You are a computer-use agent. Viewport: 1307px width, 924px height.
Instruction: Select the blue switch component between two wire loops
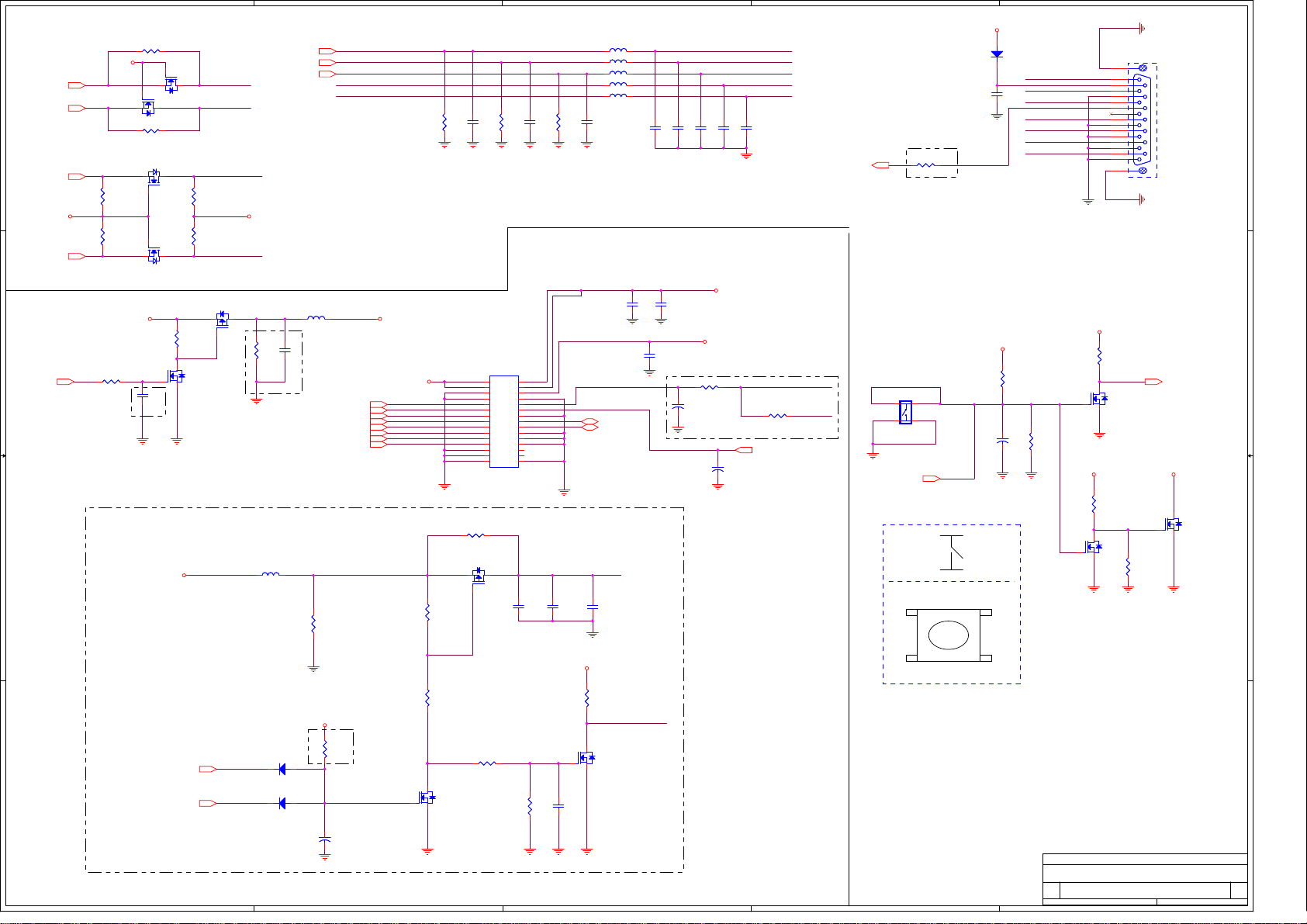905,412
